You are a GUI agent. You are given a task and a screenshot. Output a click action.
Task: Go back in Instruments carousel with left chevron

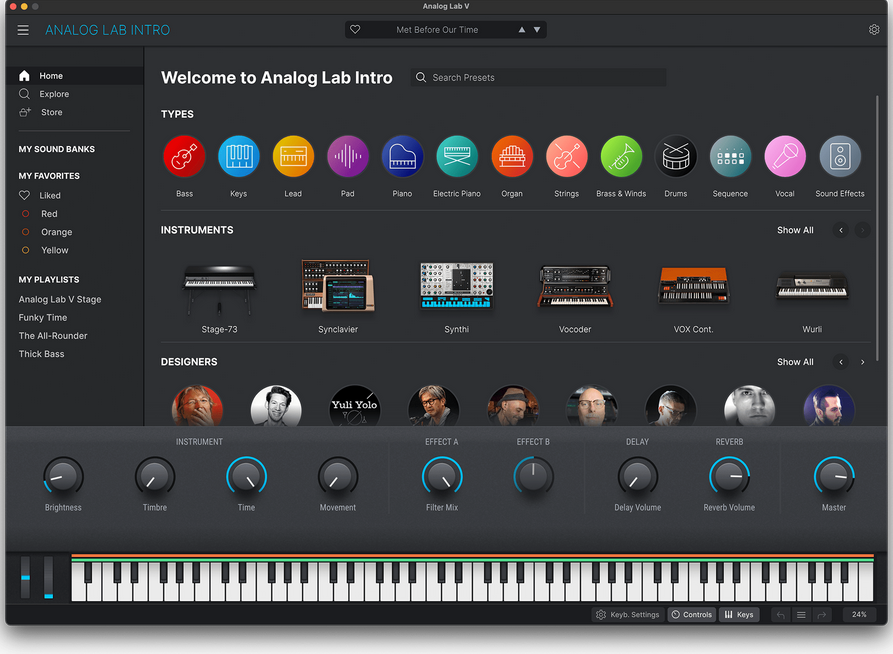point(841,230)
